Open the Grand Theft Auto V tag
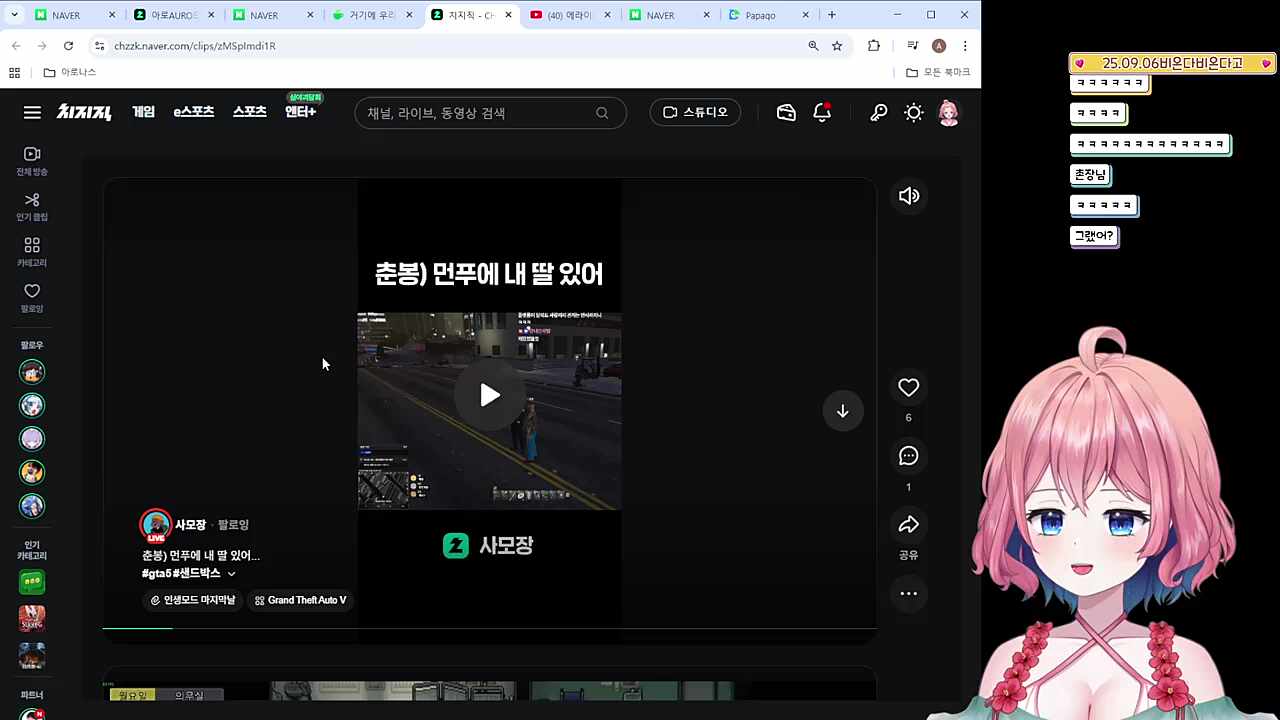This screenshot has width=1280, height=720. point(300,600)
